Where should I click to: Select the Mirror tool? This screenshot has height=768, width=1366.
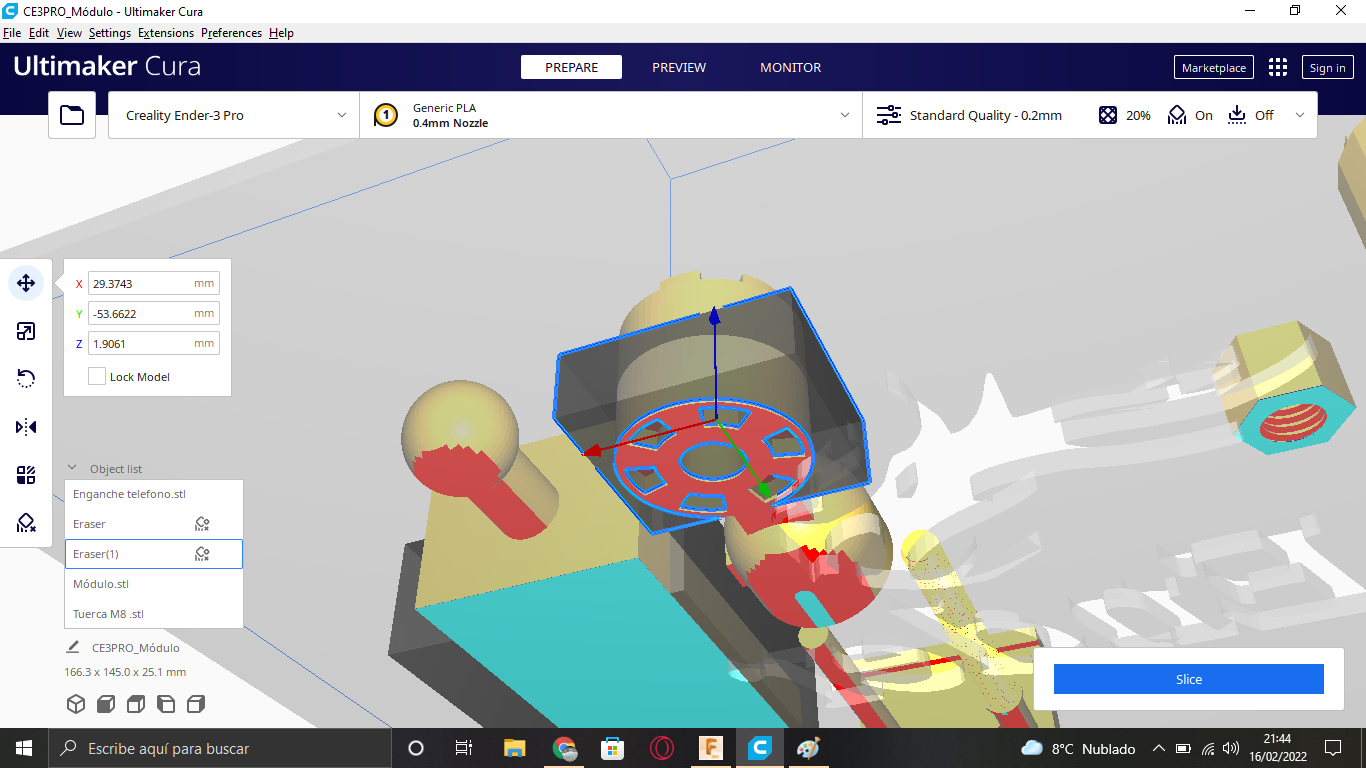point(26,427)
